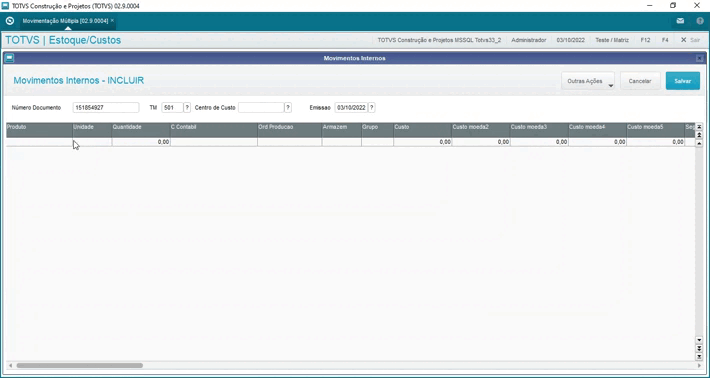The height and width of the screenshot is (378, 710).
Task: Click horizontal scrollbar left arrow
Action: [10, 365]
